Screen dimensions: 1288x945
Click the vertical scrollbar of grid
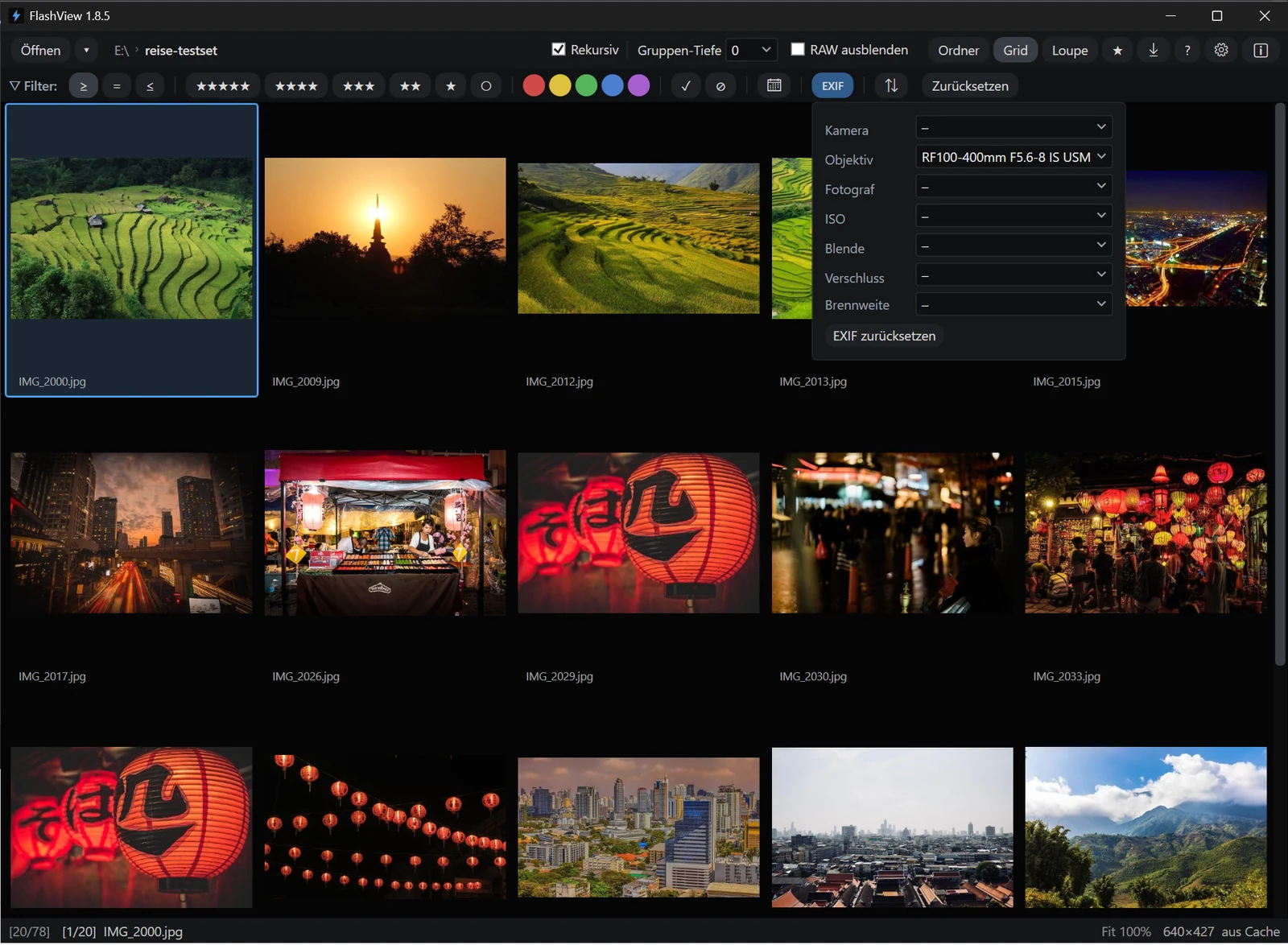point(1280,384)
